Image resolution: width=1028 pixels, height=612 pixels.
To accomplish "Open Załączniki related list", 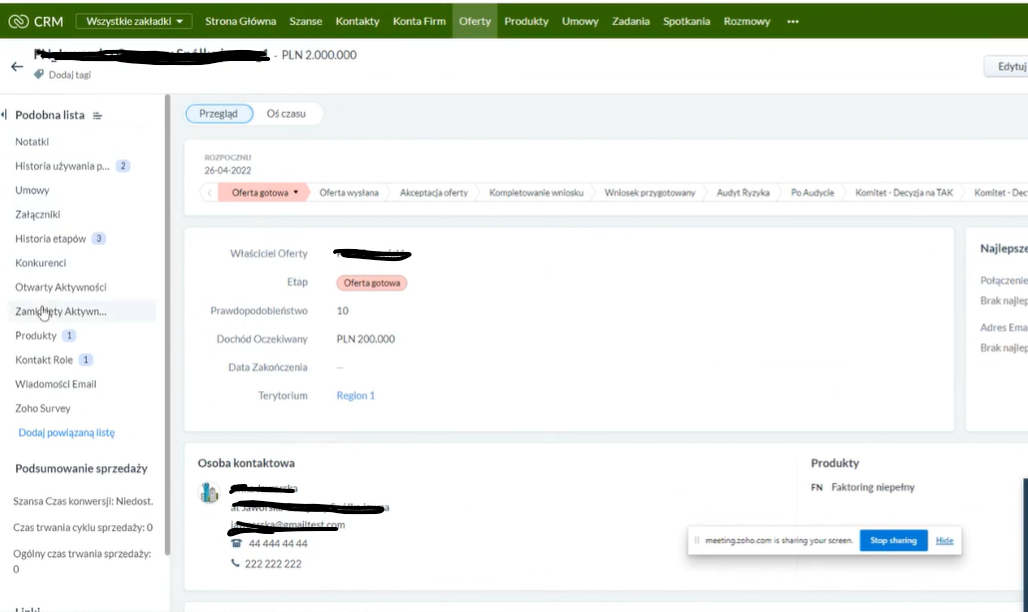I will pyautogui.click(x=37, y=214).
